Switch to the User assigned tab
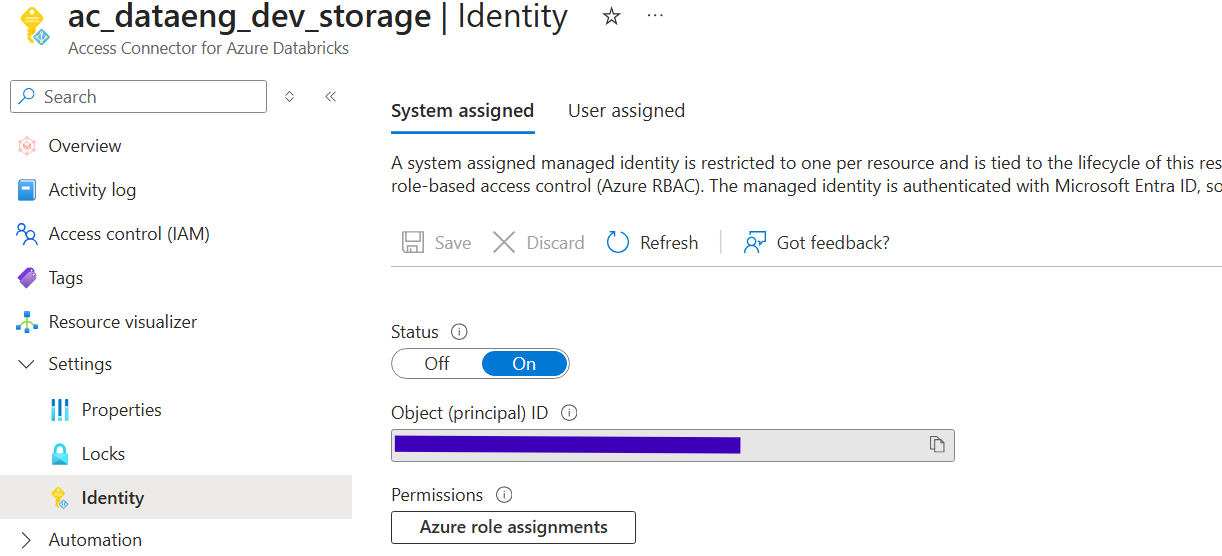The width and height of the screenshot is (1222, 556). coord(626,111)
